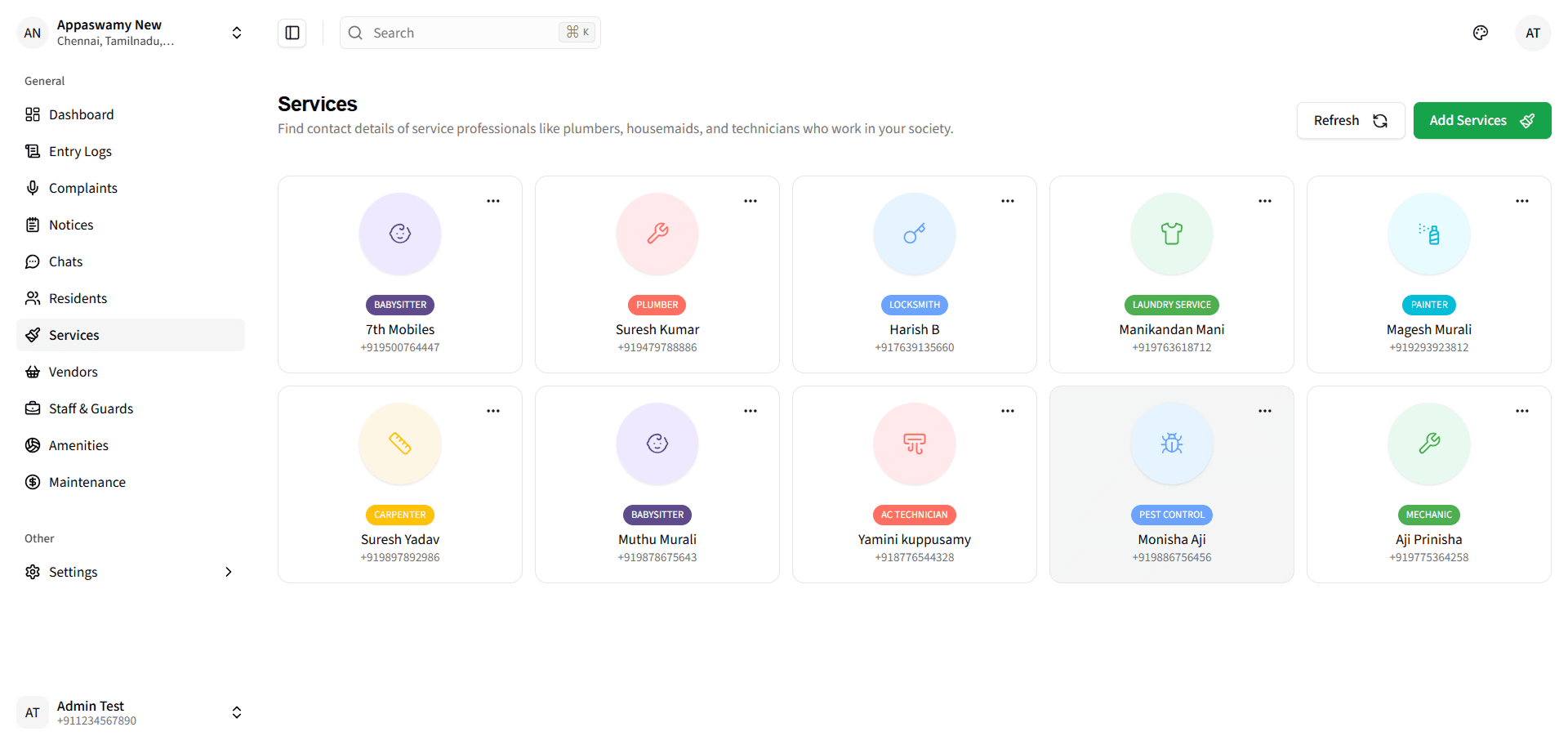Toggle the Maintenance sidebar entry

87,482
